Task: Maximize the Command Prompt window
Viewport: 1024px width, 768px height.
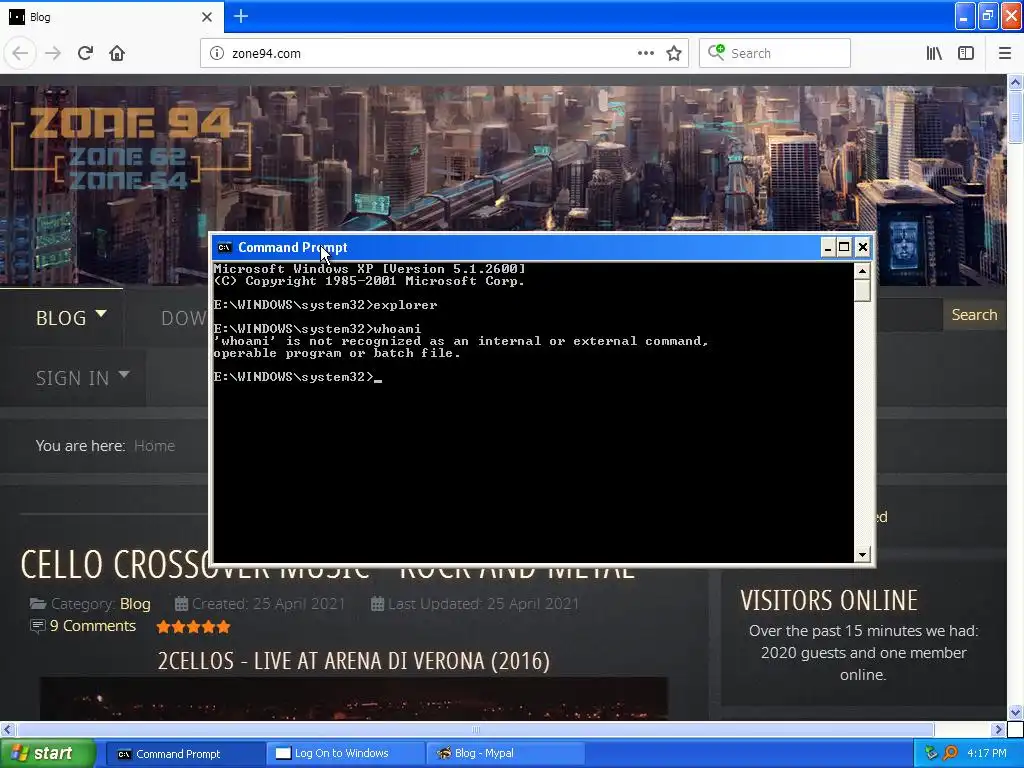Action: coord(844,247)
